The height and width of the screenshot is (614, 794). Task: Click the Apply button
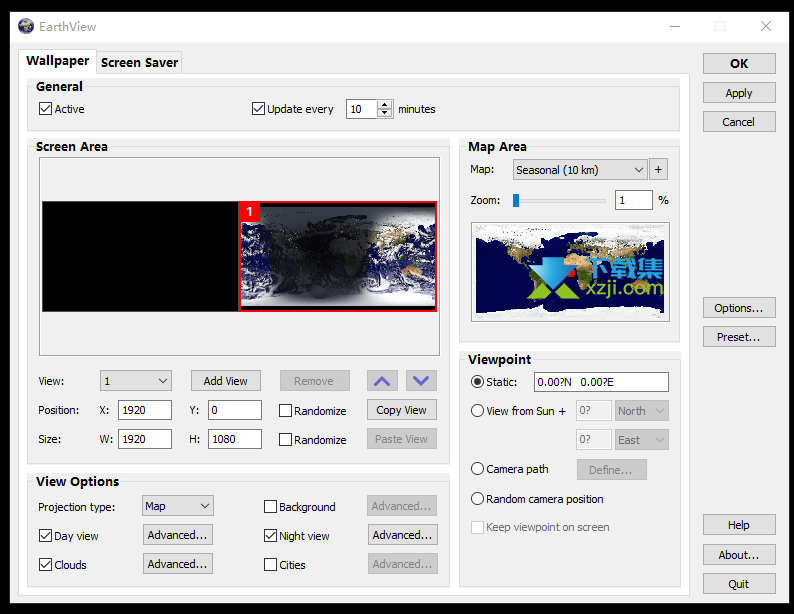point(739,93)
